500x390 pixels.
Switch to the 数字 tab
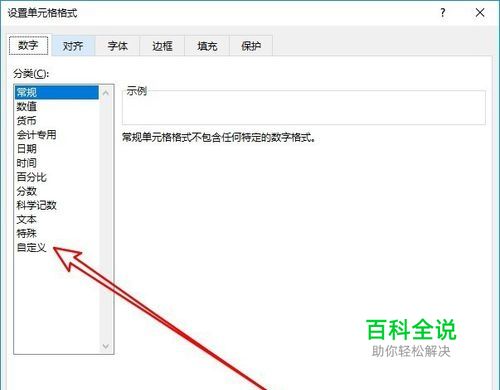pos(28,45)
